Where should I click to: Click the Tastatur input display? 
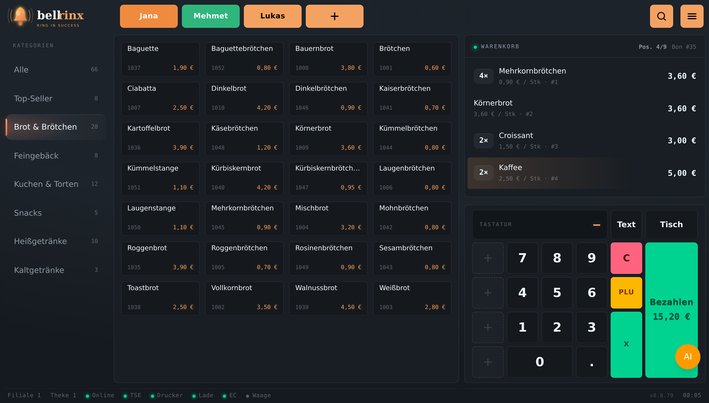(x=539, y=225)
